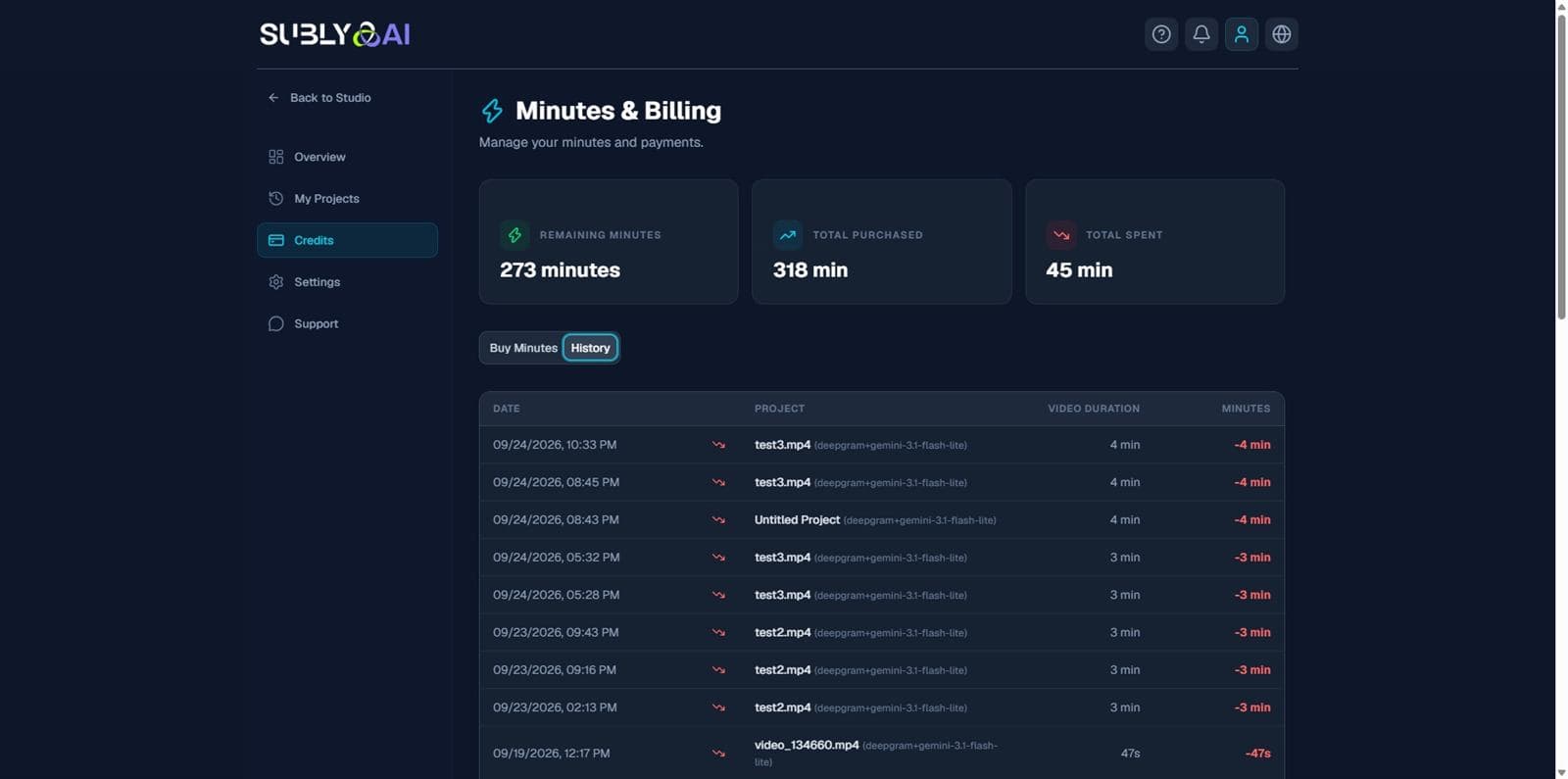Click the 45 min total spent value

(x=1079, y=270)
